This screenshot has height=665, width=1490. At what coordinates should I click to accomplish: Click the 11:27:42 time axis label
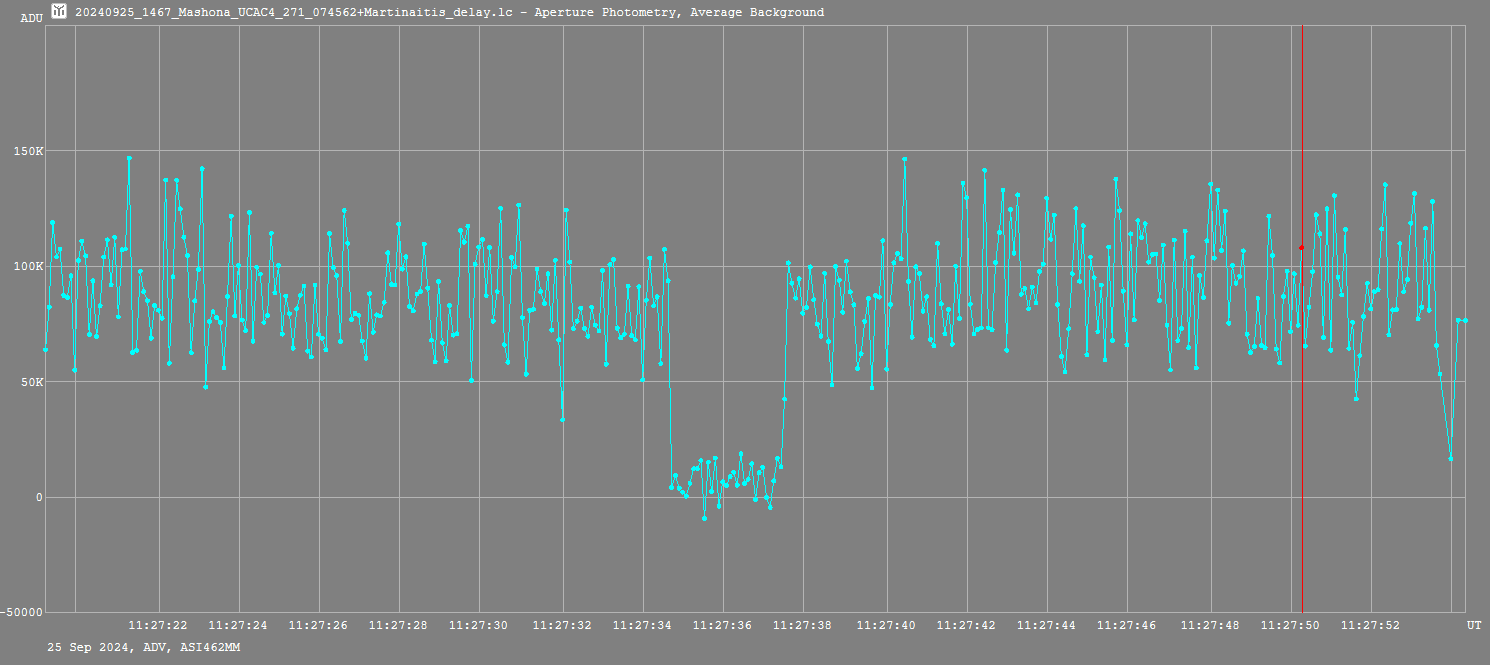click(x=966, y=625)
